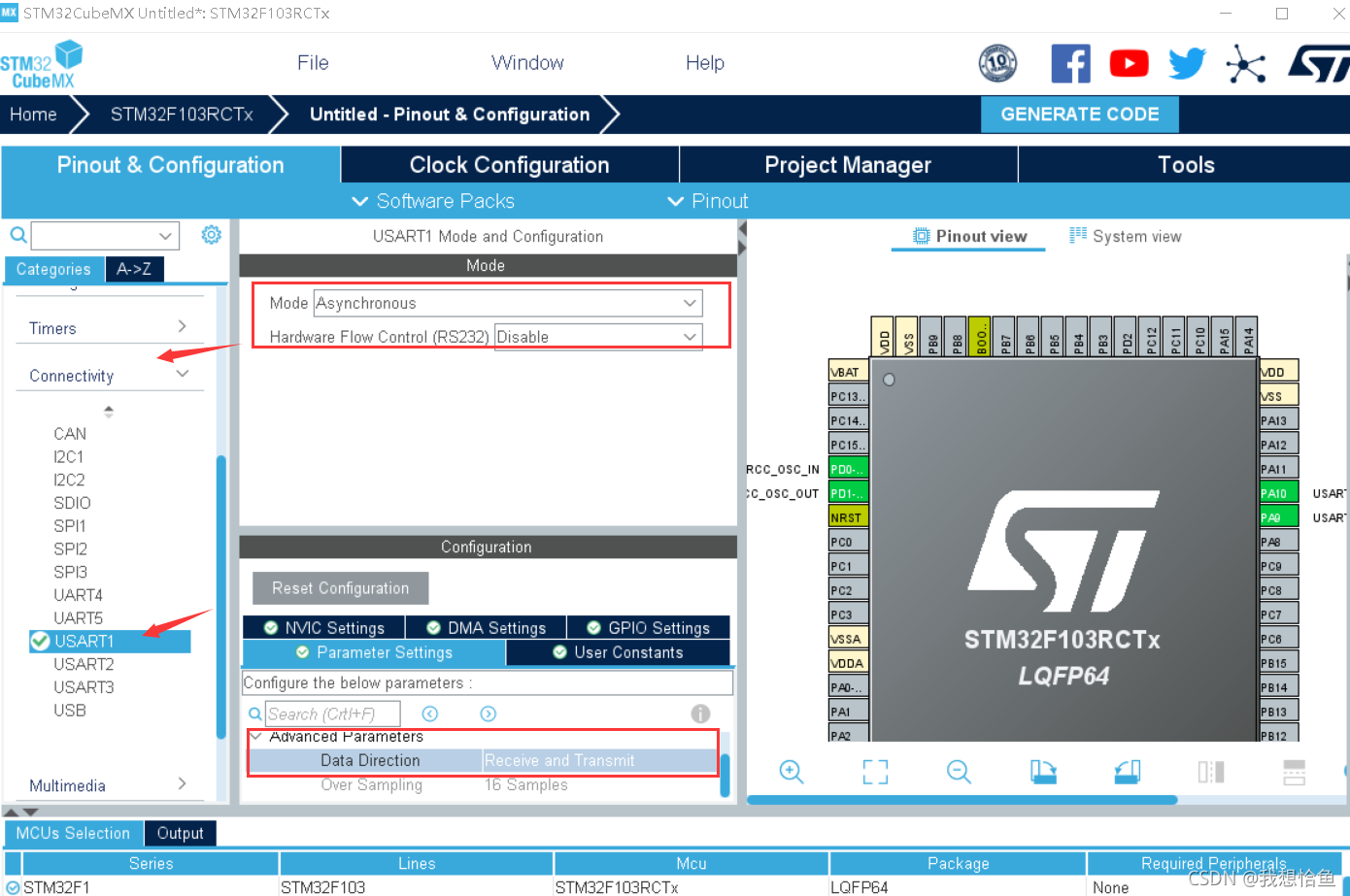Fit the pinout to the view
Image resolution: width=1350 pixels, height=896 pixels.
coord(875,772)
